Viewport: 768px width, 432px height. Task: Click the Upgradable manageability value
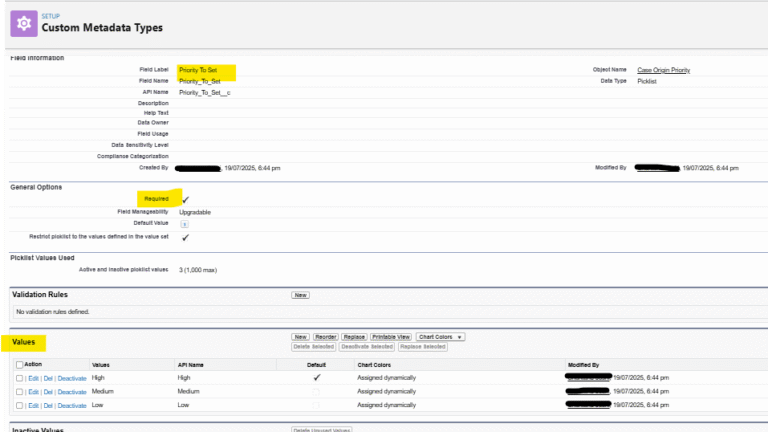pos(195,212)
